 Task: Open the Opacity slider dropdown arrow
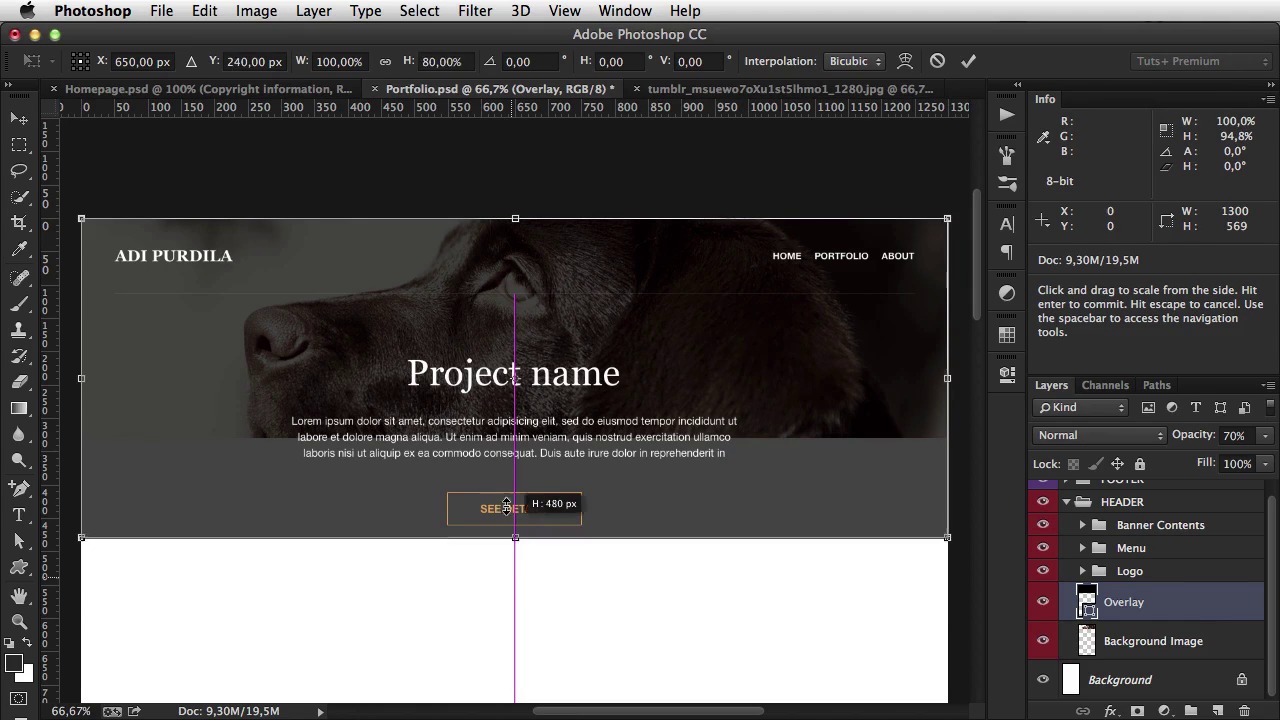pos(1265,436)
